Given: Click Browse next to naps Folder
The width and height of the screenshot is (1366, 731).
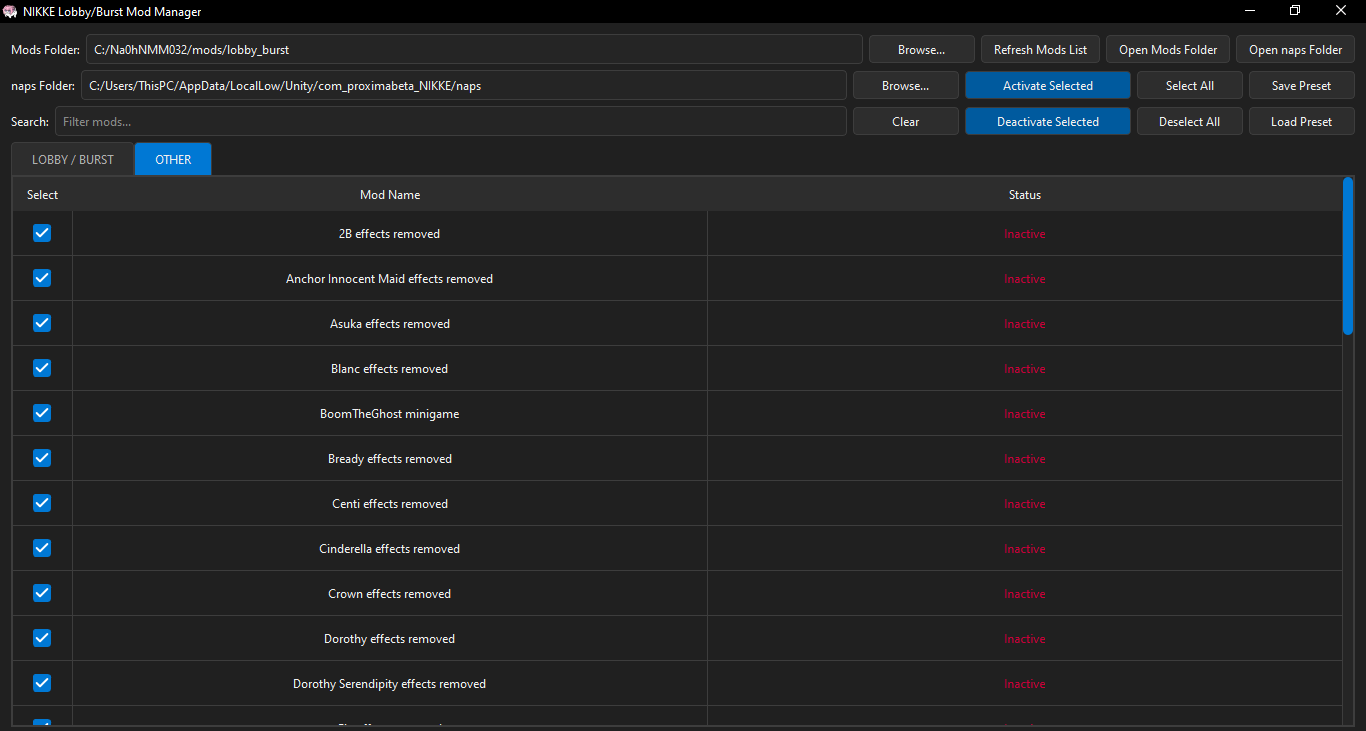Looking at the screenshot, I should coord(905,85).
